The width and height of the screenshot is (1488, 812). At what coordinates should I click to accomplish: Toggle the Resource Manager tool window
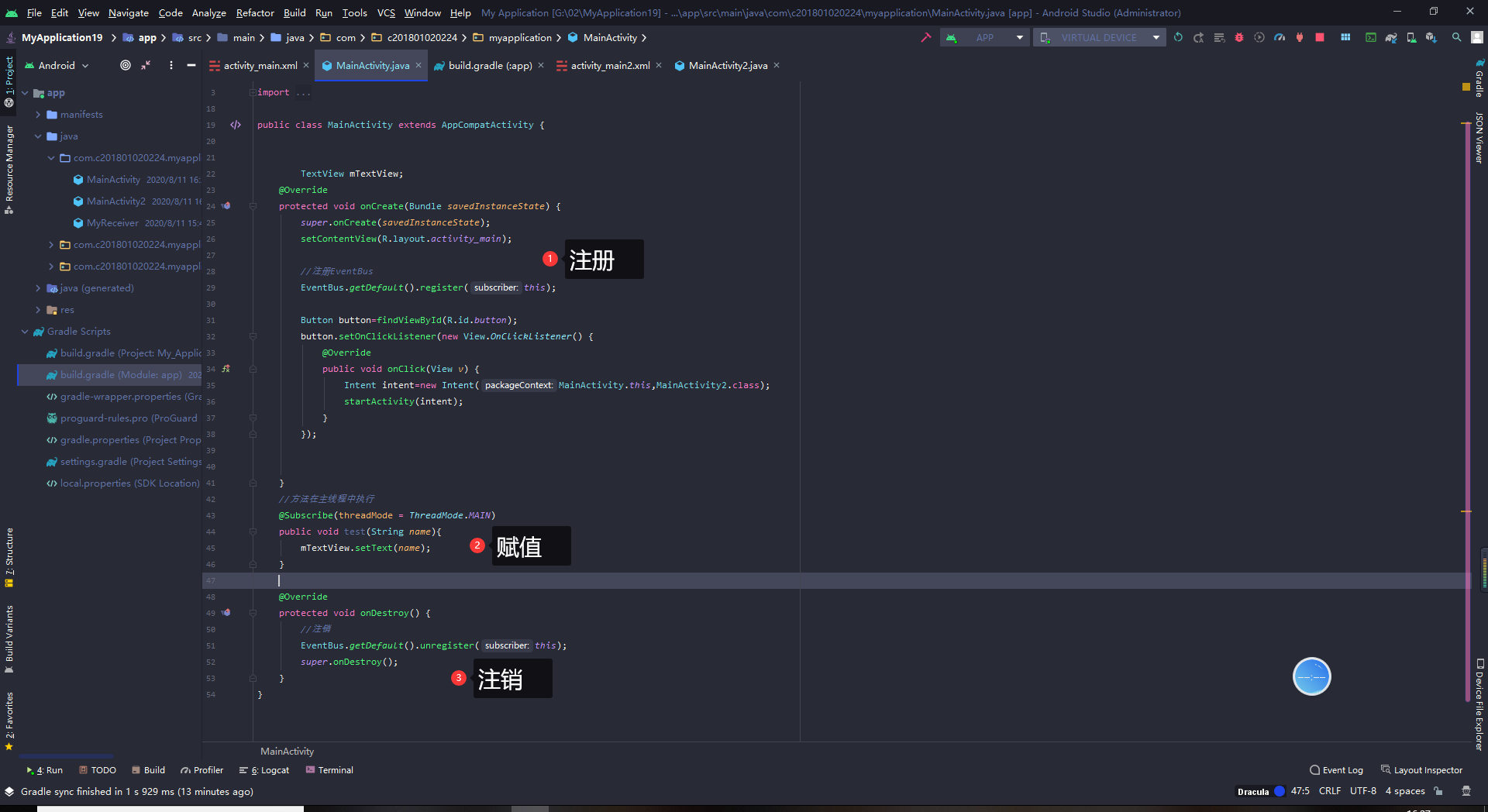(x=9, y=169)
